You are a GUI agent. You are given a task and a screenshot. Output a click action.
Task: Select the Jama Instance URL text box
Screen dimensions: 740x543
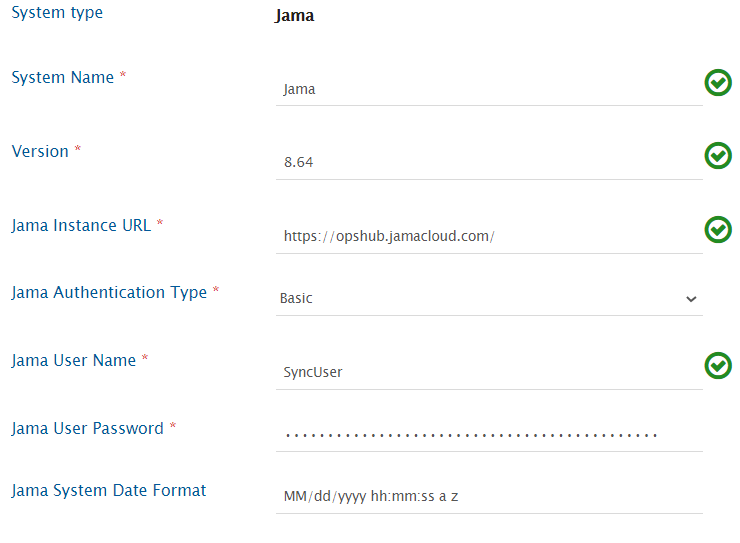pos(489,236)
